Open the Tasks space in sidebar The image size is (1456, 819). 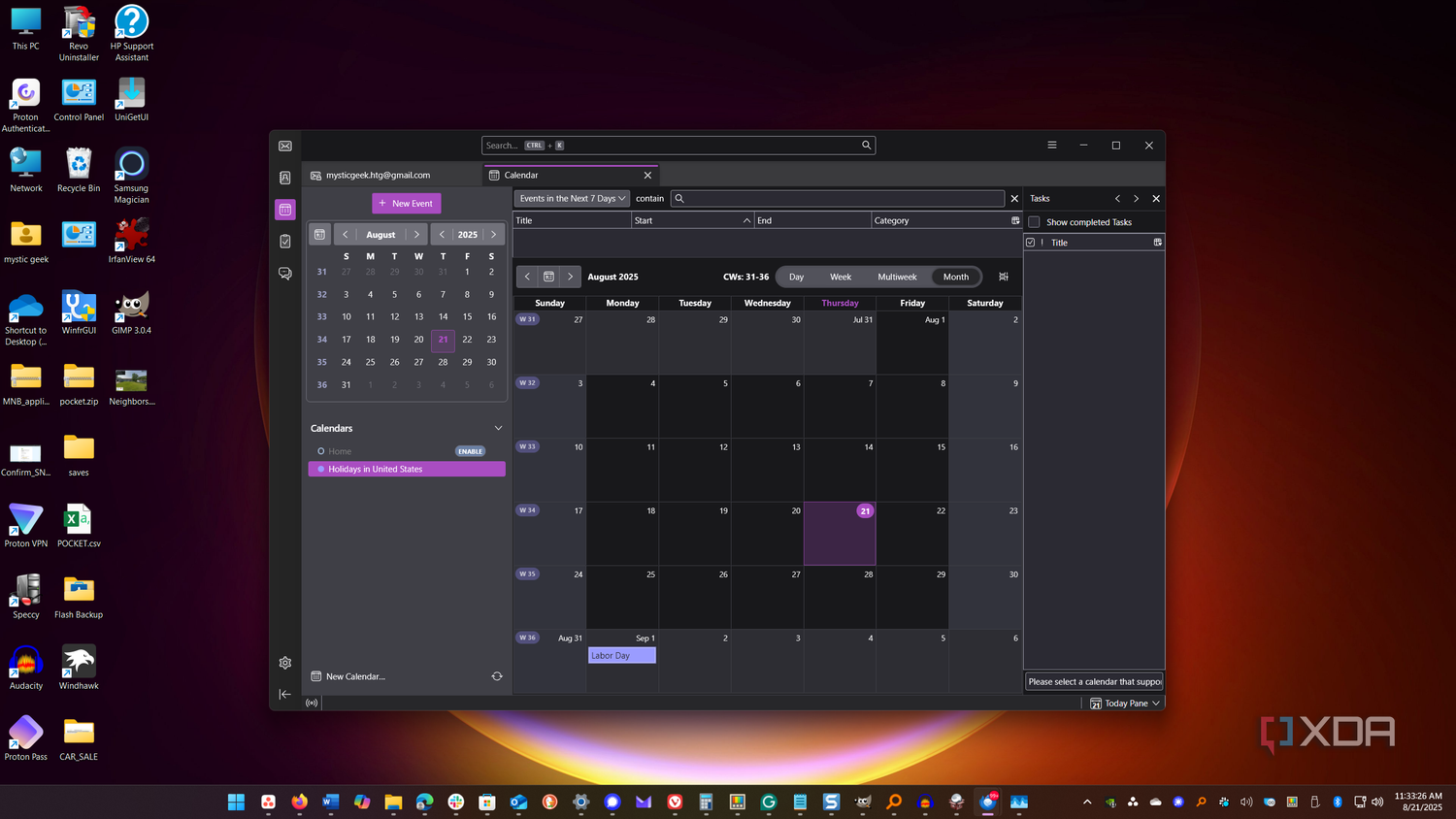click(285, 241)
